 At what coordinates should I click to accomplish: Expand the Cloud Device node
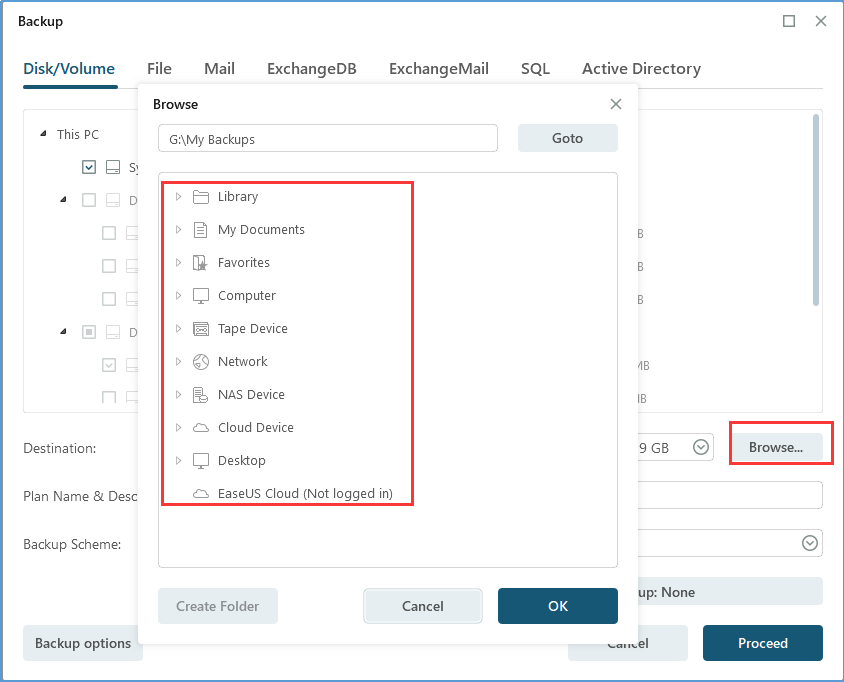click(178, 428)
